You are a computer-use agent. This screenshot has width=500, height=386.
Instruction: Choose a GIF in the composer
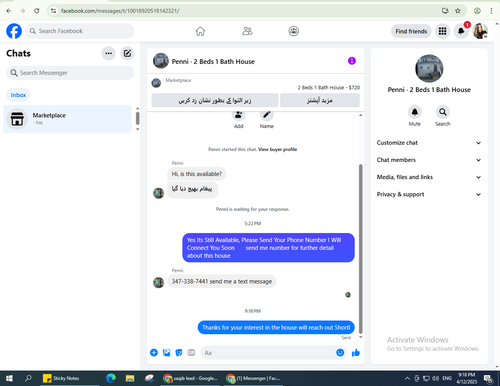coord(191,353)
